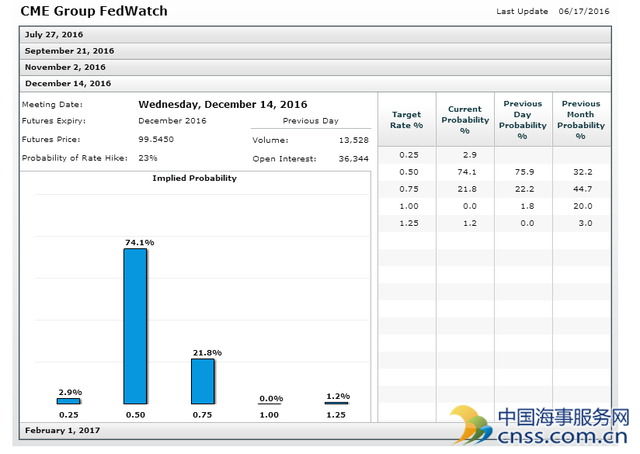Image resolution: width=640 pixels, height=454 pixels.
Task: Click the Last Update date 06/17/2016
Action: tap(584, 11)
